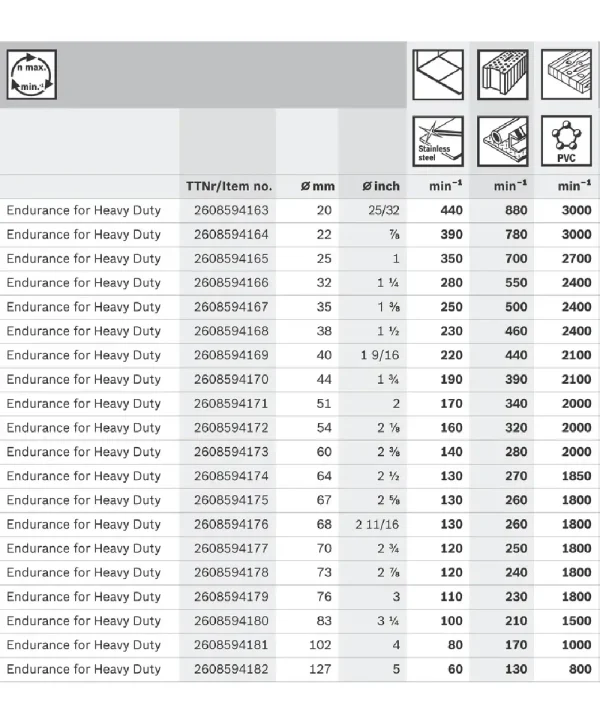Click the TTNr/Item no. column header

pos(229,186)
